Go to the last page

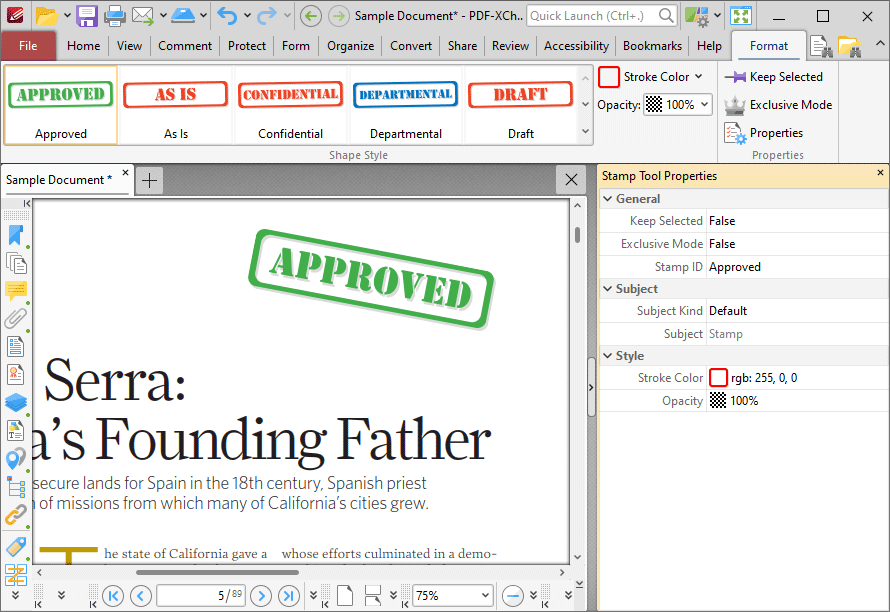(x=289, y=596)
